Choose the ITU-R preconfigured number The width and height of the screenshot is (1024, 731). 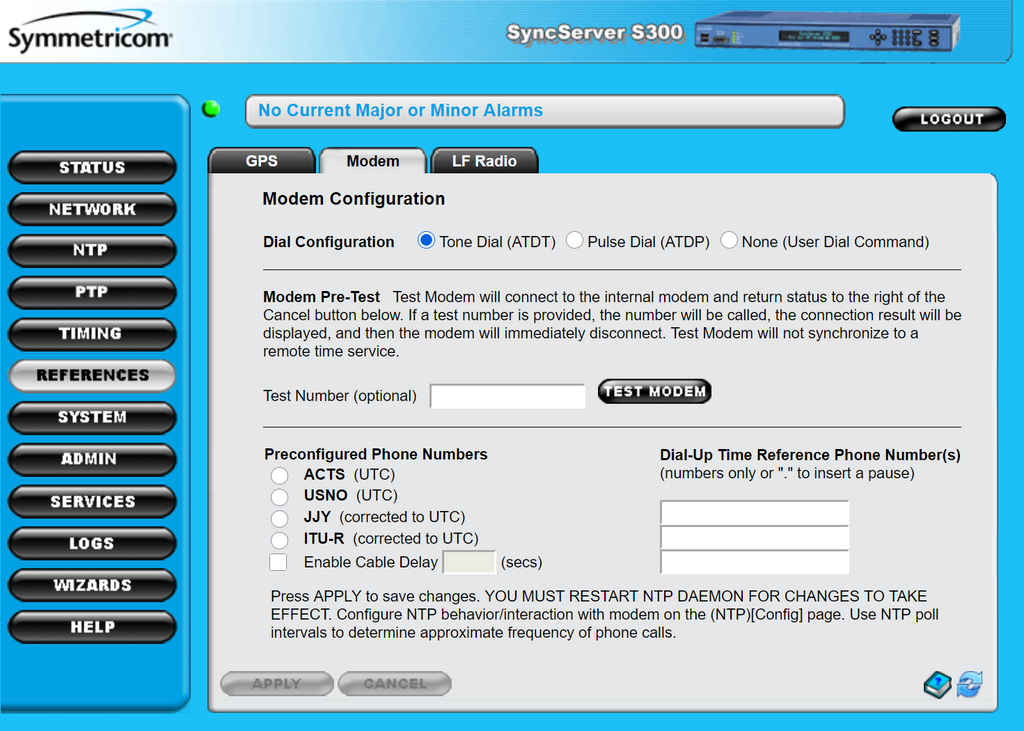pyautogui.click(x=279, y=540)
